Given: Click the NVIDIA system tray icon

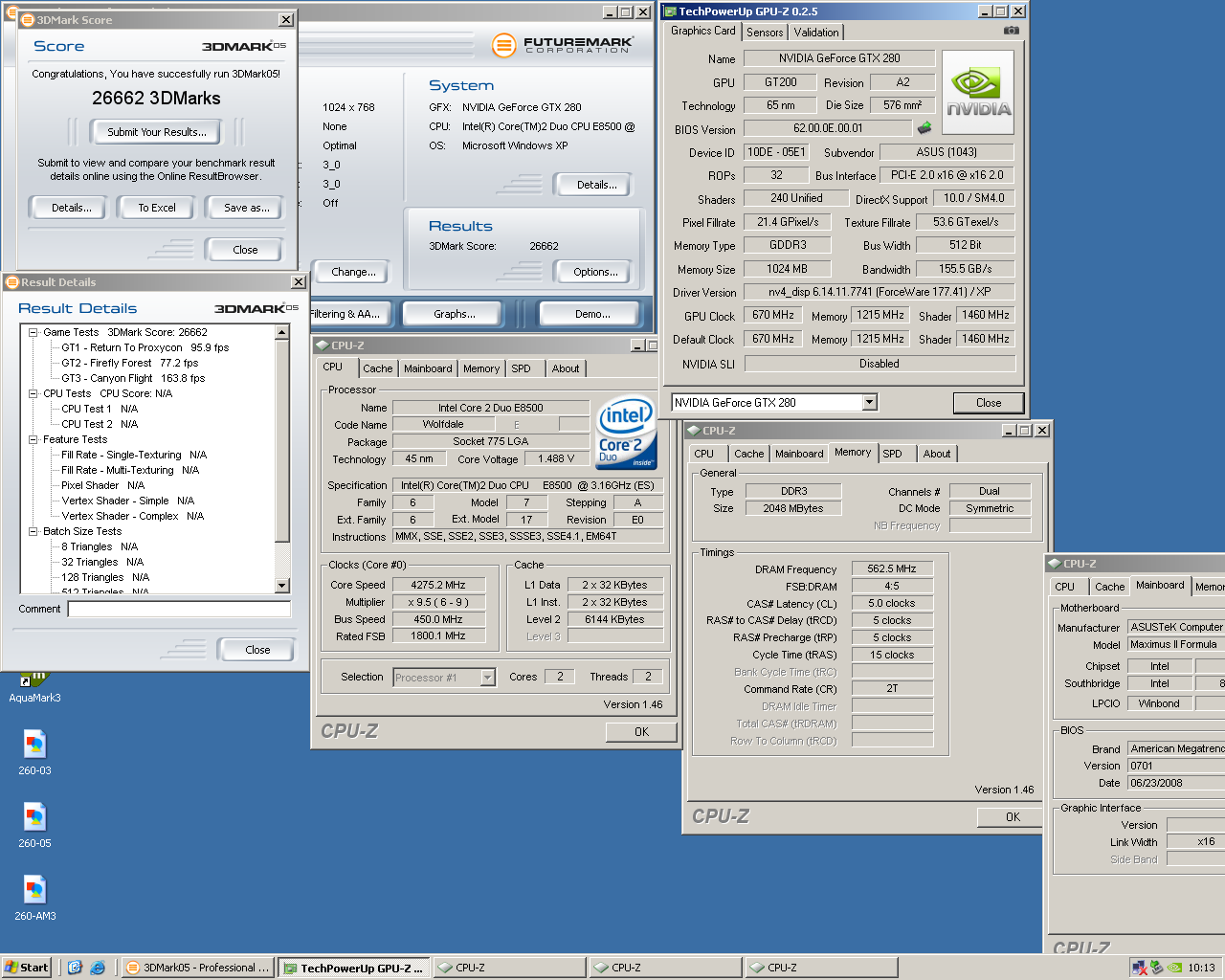Looking at the screenshot, I should (1174, 968).
